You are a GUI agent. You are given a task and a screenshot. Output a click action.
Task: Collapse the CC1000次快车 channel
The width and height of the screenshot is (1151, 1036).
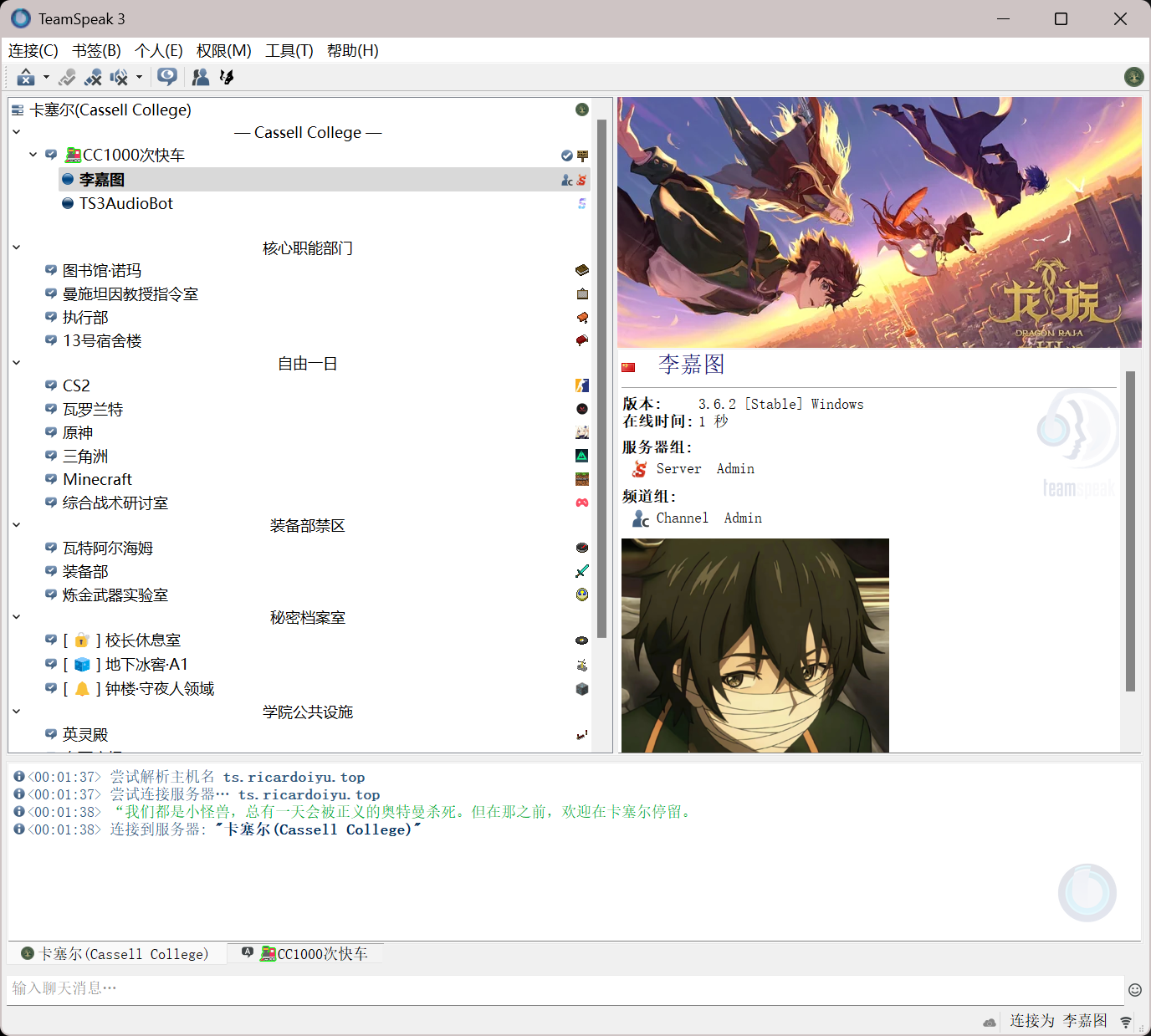33,155
